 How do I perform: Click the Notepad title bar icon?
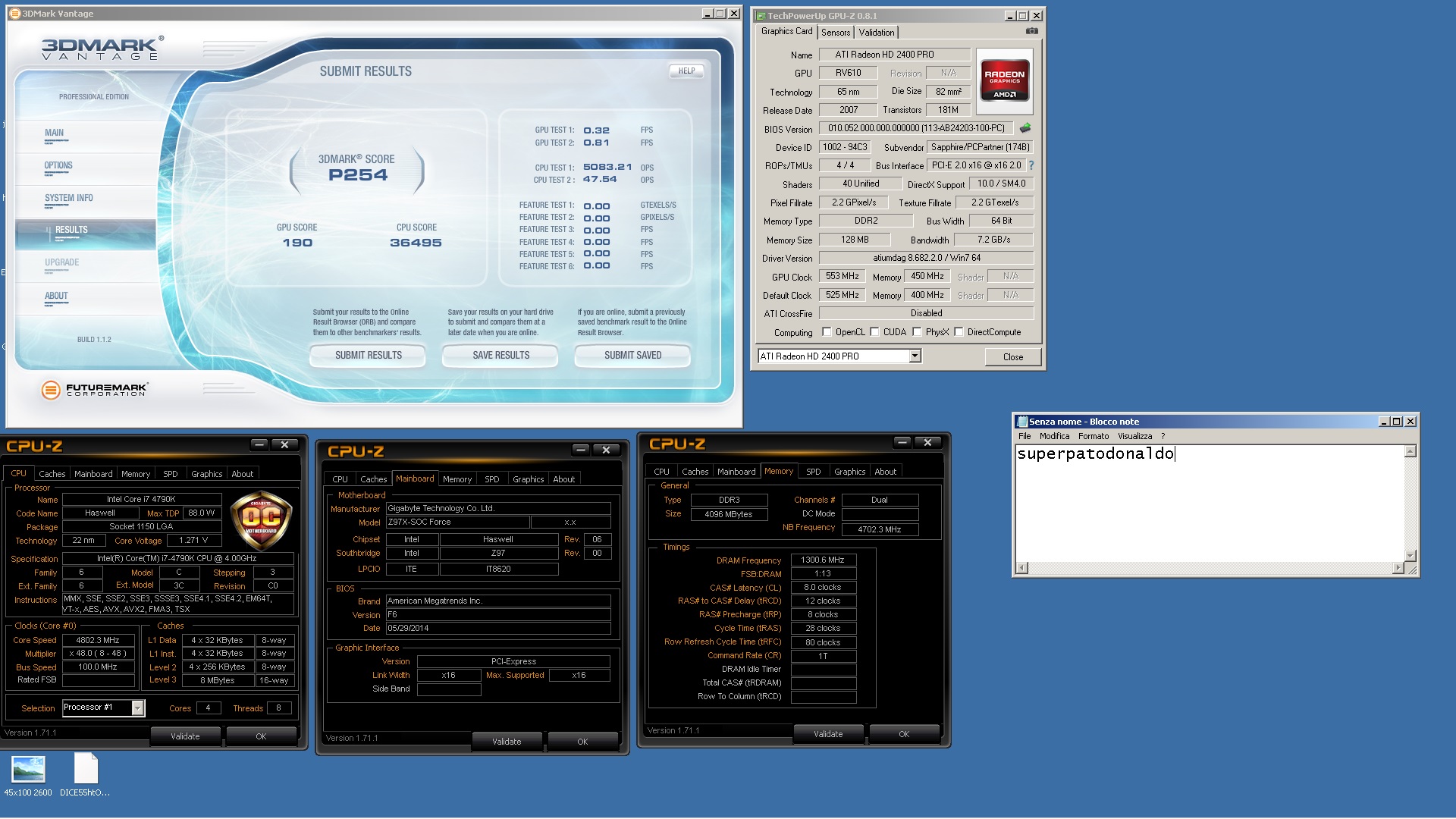pyautogui.click(x=1022, y=422)
